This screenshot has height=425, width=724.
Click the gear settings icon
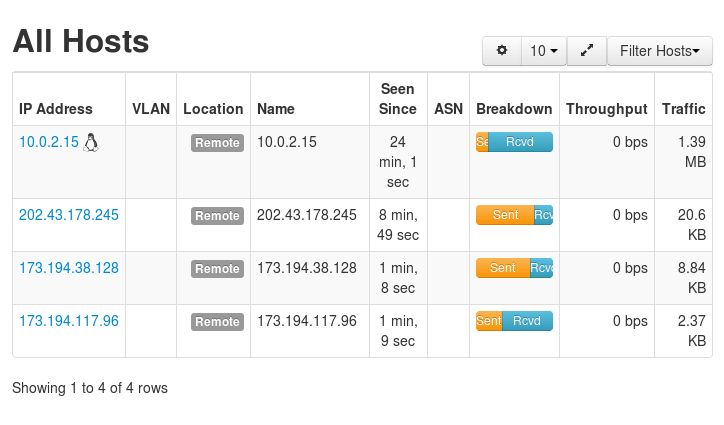pyautogui.click(x=502, y=51)
